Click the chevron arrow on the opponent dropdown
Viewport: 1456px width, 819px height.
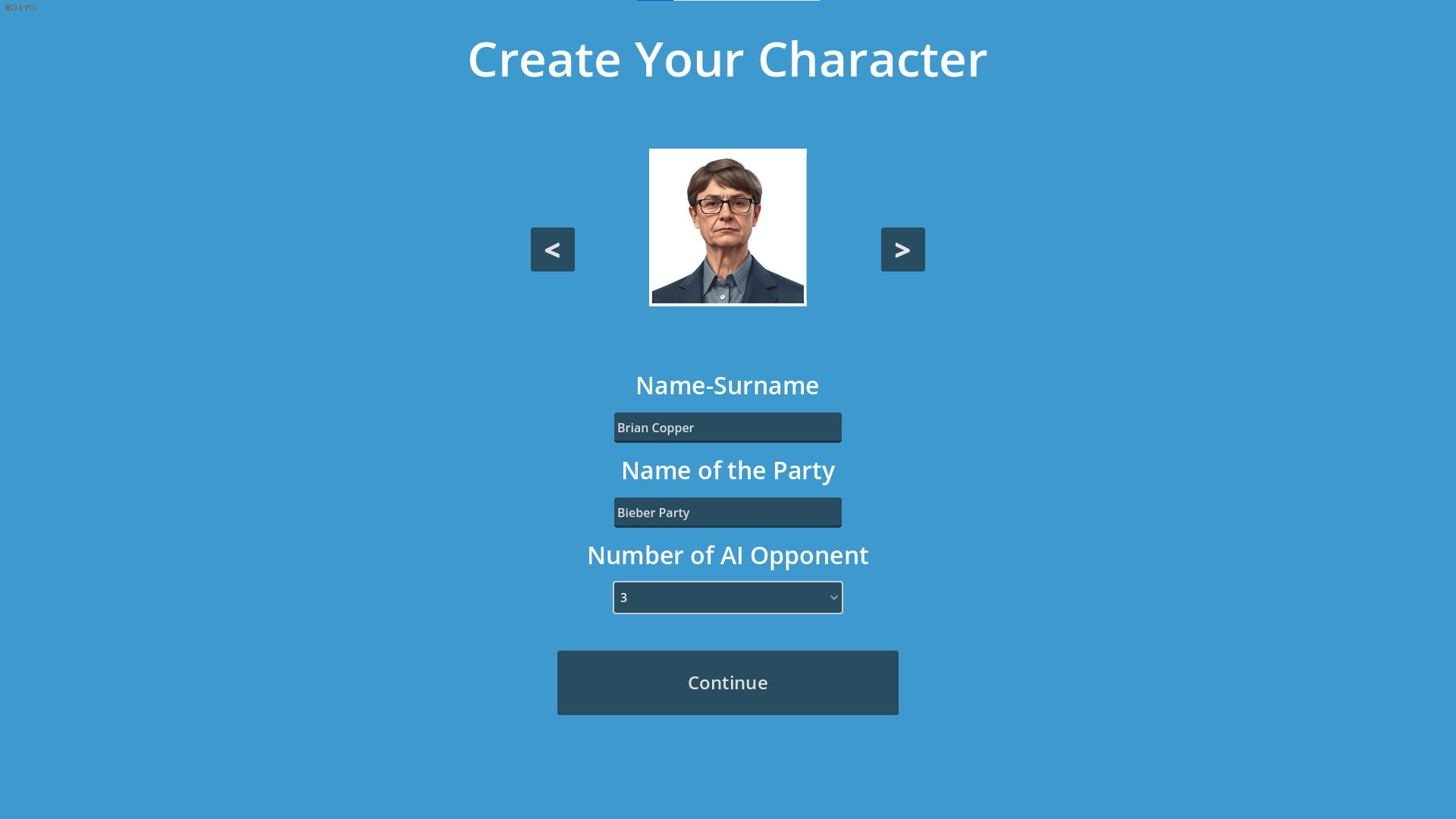833,598
